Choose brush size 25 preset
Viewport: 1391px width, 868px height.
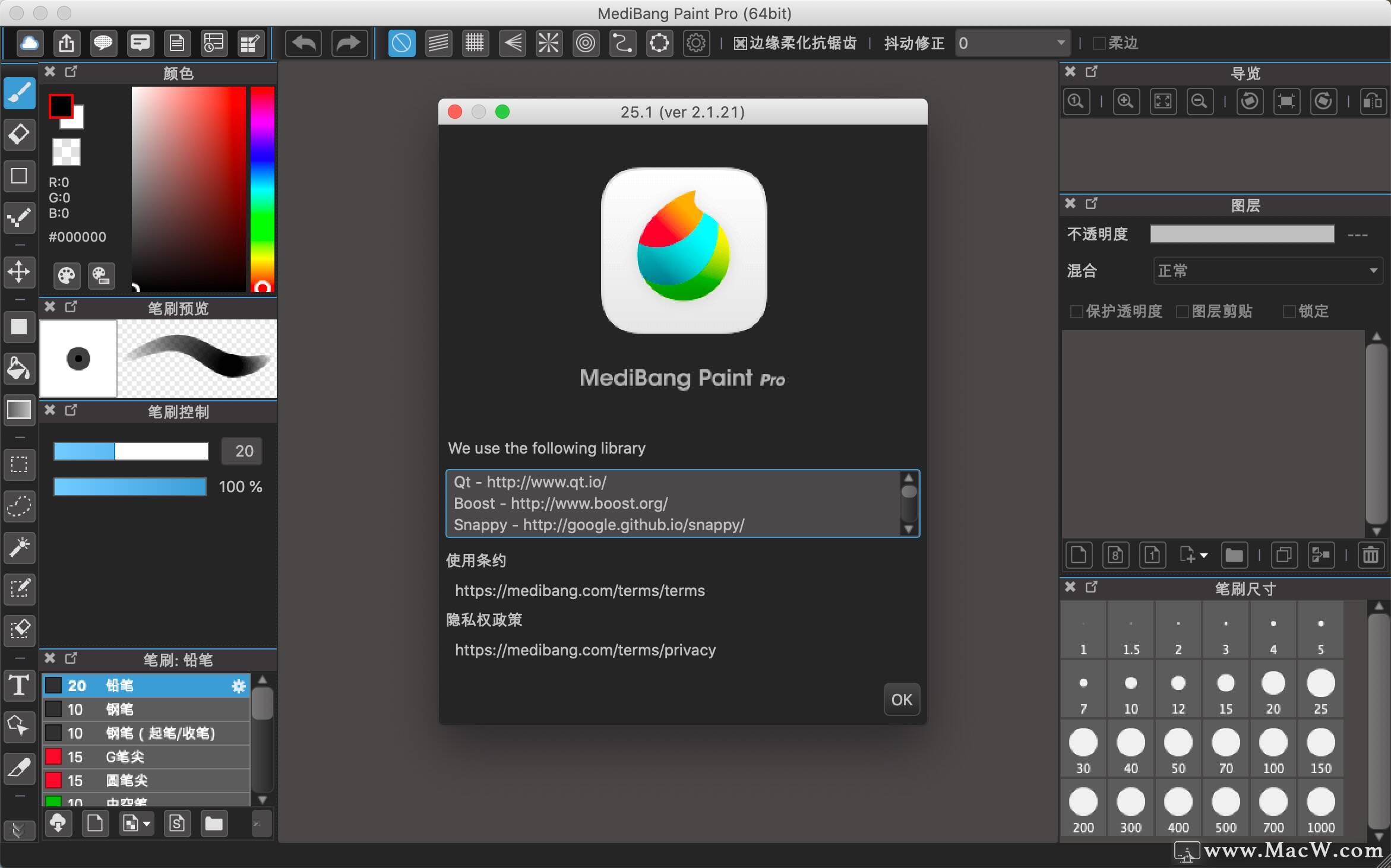point(1320,689)
